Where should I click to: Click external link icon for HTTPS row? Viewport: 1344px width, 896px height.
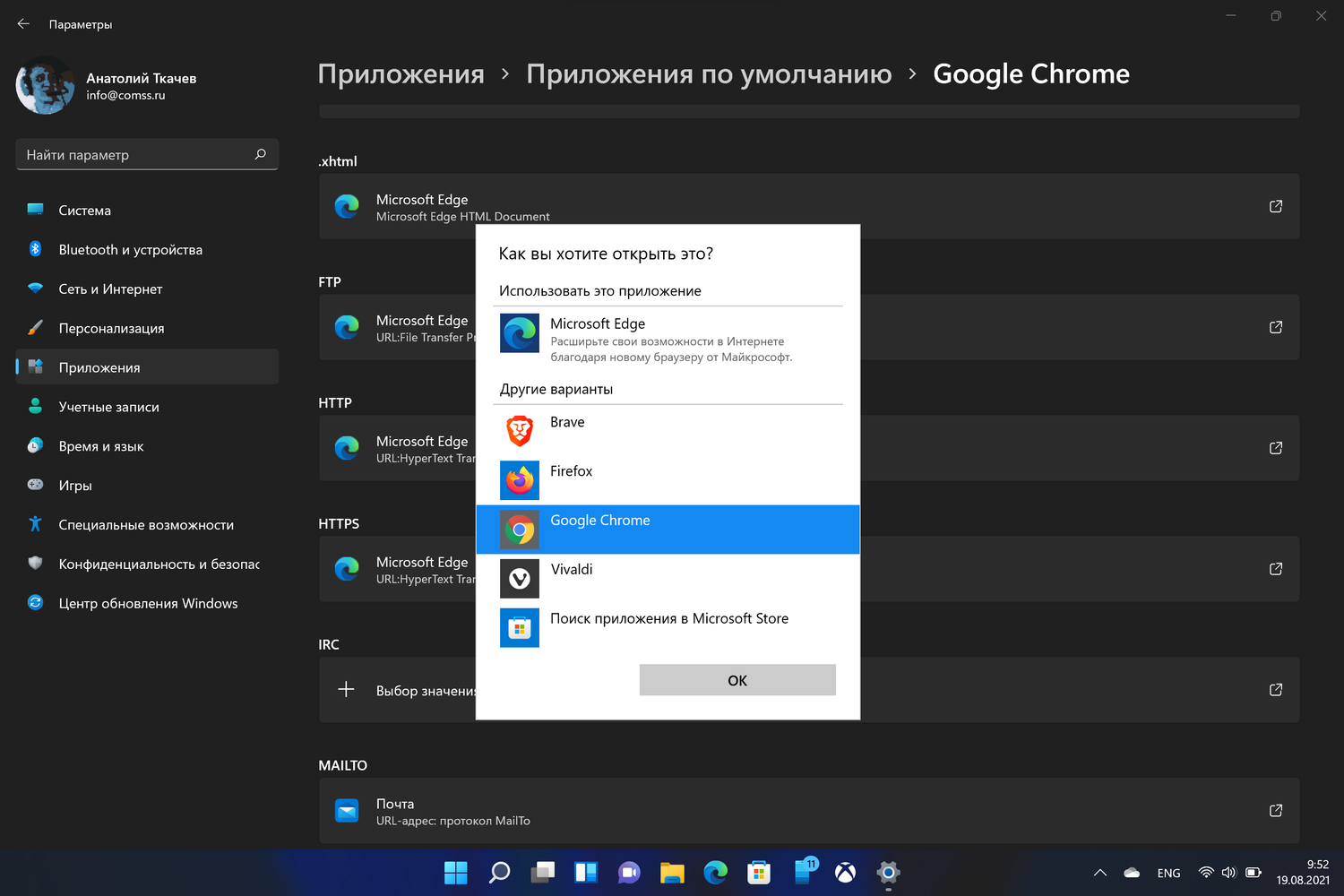[x=1276, y=569]
